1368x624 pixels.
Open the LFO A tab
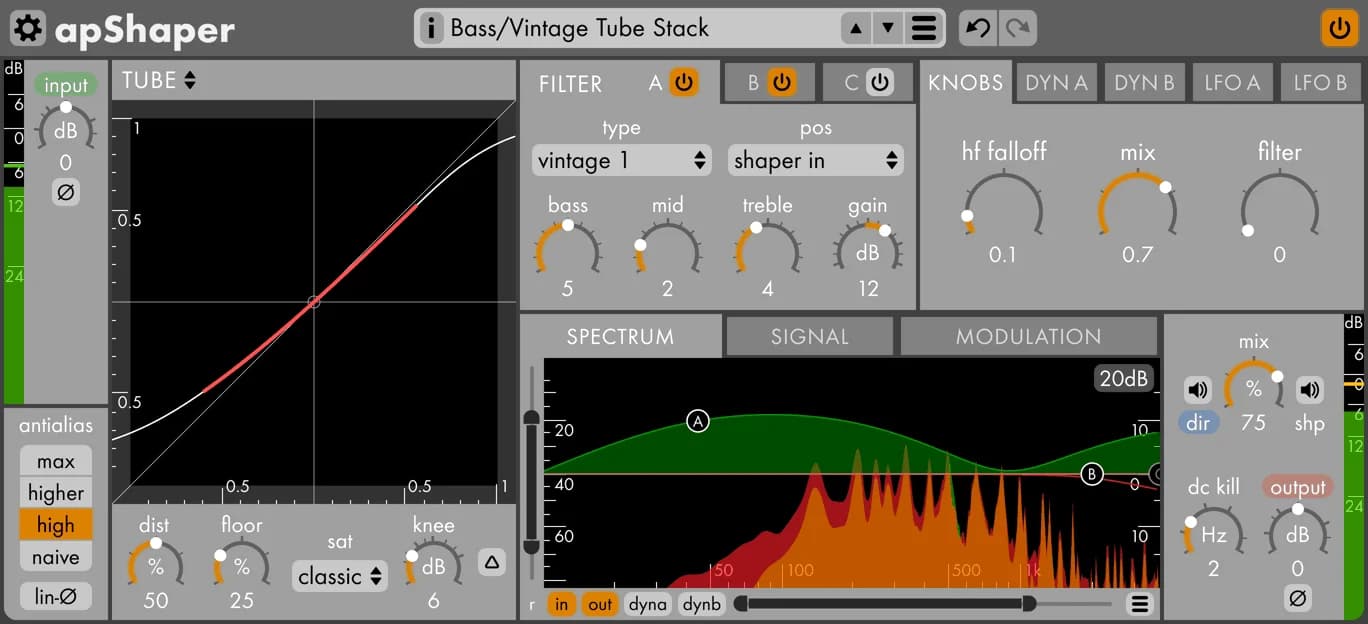pyautogui.click(x=1231, y=83)
